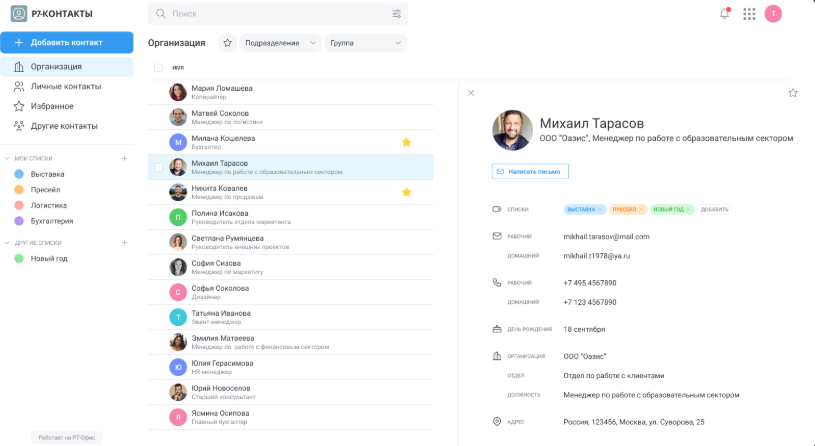Remove the Пресейл tag
The width and height of the screenshot is (815, 446).
(641, 209)
